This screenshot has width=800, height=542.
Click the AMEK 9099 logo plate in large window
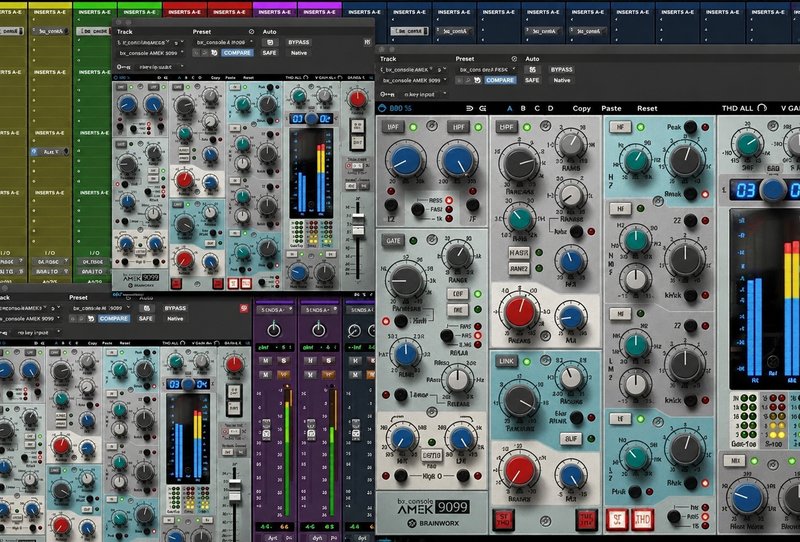(x=433, y=507)
